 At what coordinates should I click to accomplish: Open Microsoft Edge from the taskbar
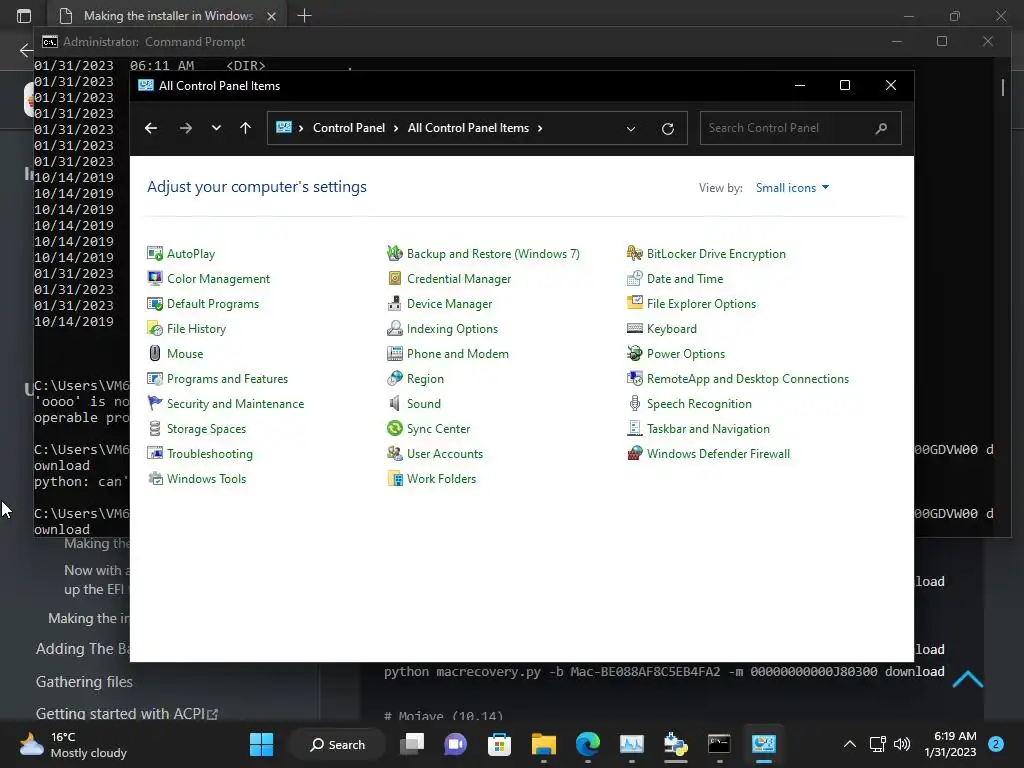(x=588, y=744)
